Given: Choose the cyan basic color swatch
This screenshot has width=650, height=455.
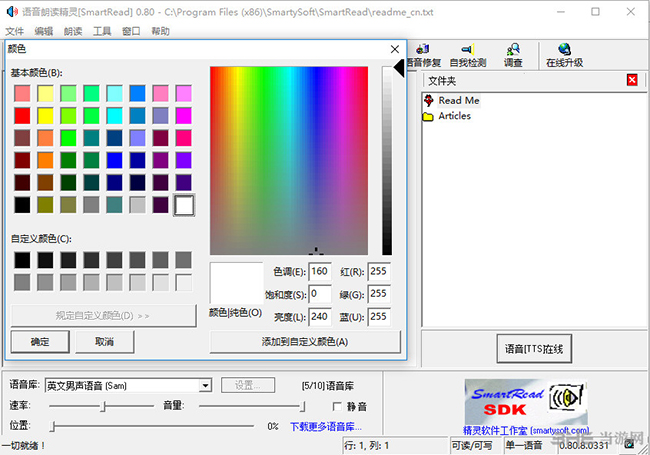Looking at the screenshot, I should [x=114, y=116].
